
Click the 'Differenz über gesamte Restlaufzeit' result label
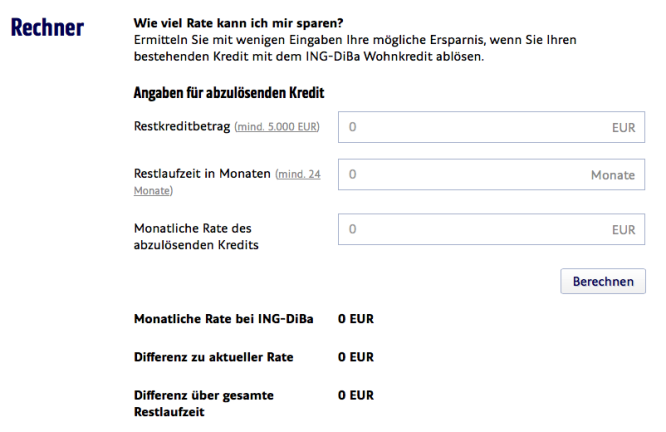[x=204, y=404]
